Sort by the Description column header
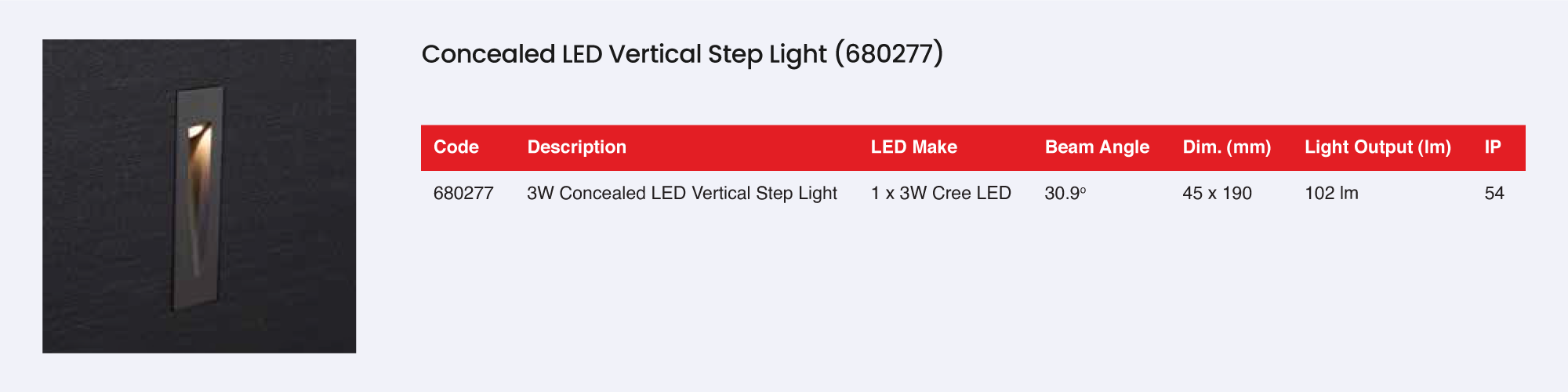This screenshot has height=392, width=1568. pos(577,147)
